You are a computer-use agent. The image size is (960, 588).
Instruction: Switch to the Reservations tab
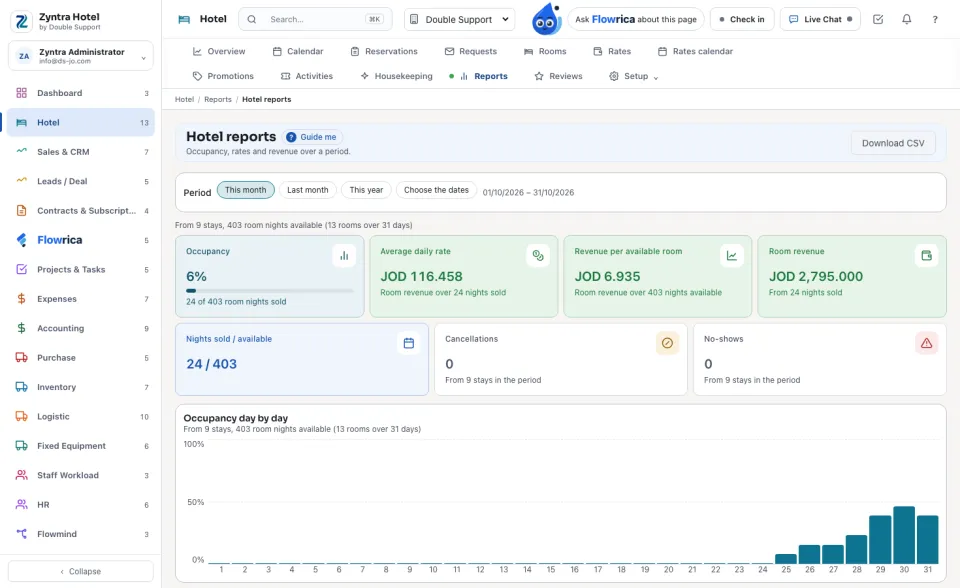(384, 51)
